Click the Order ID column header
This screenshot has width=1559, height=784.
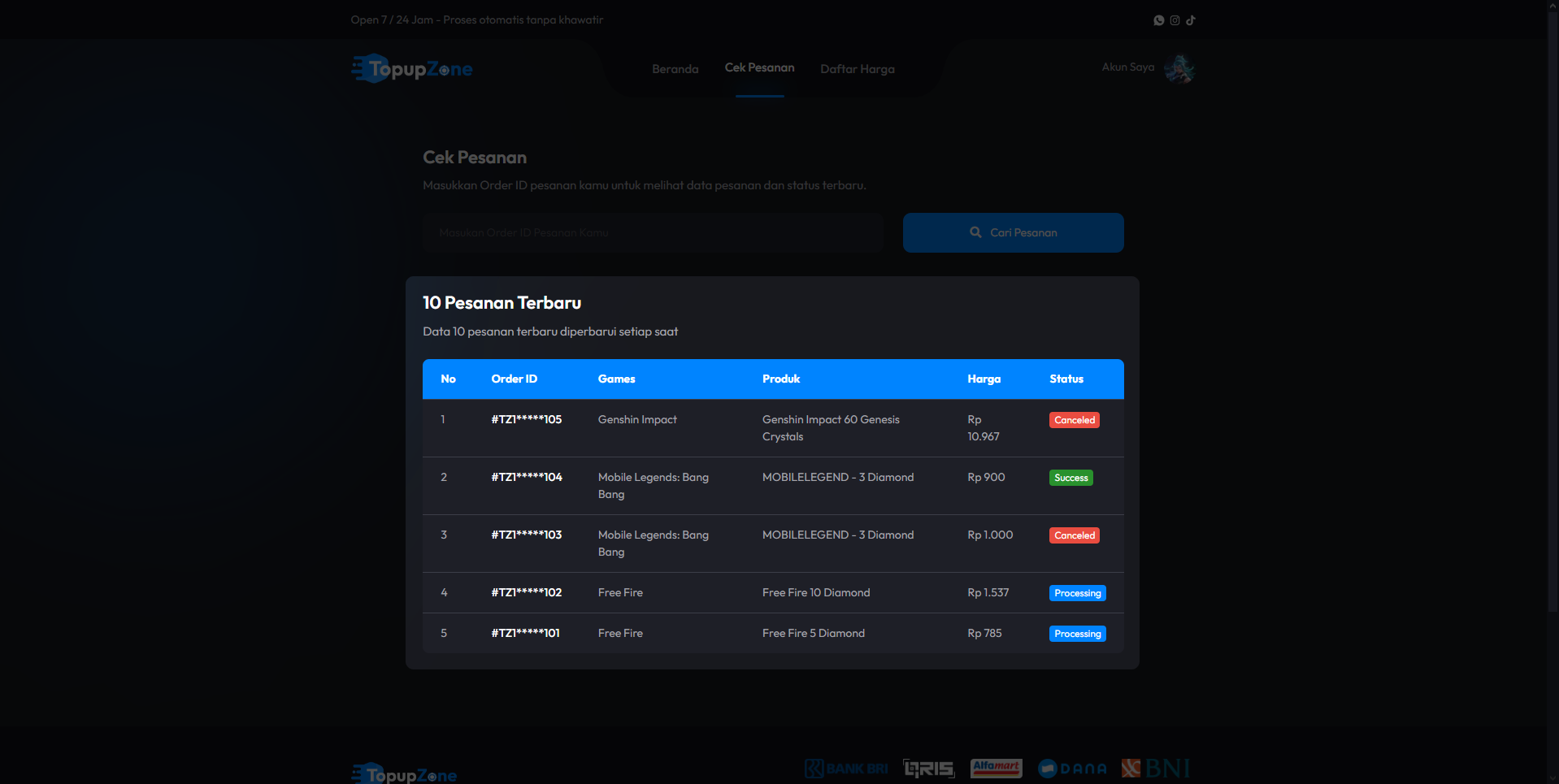click(515, 379)
